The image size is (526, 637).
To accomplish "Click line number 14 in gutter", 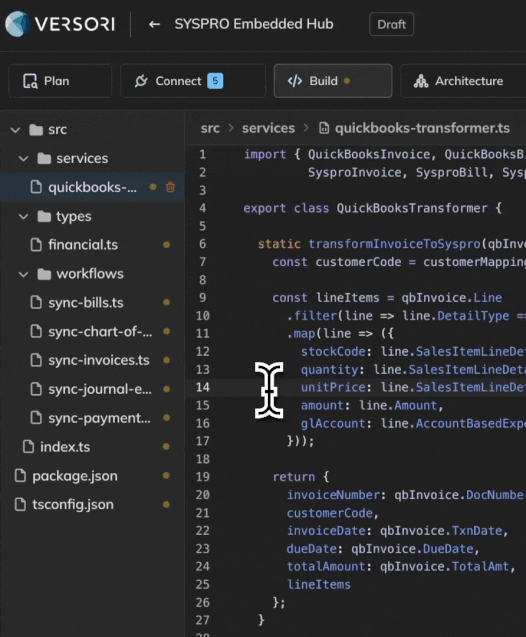I will coord(203,387).
